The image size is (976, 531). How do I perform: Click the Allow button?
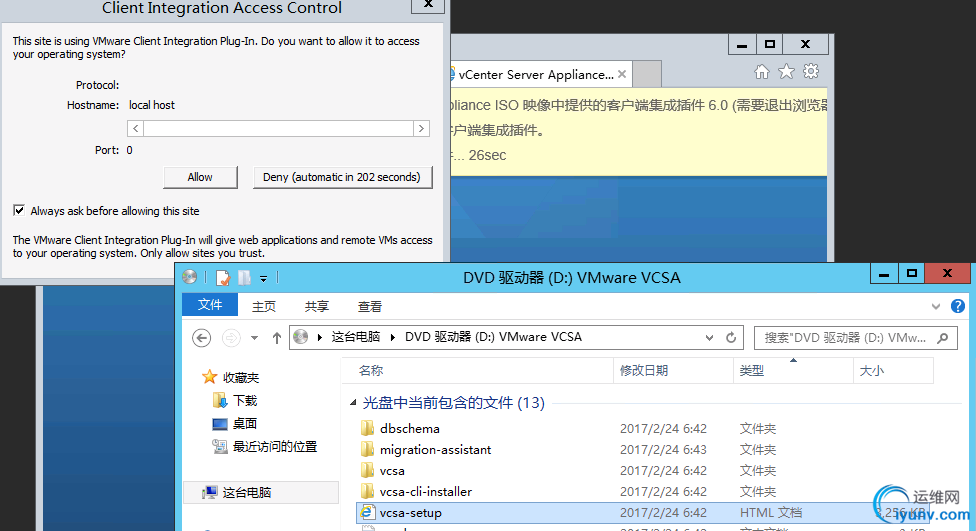(200, 177)
